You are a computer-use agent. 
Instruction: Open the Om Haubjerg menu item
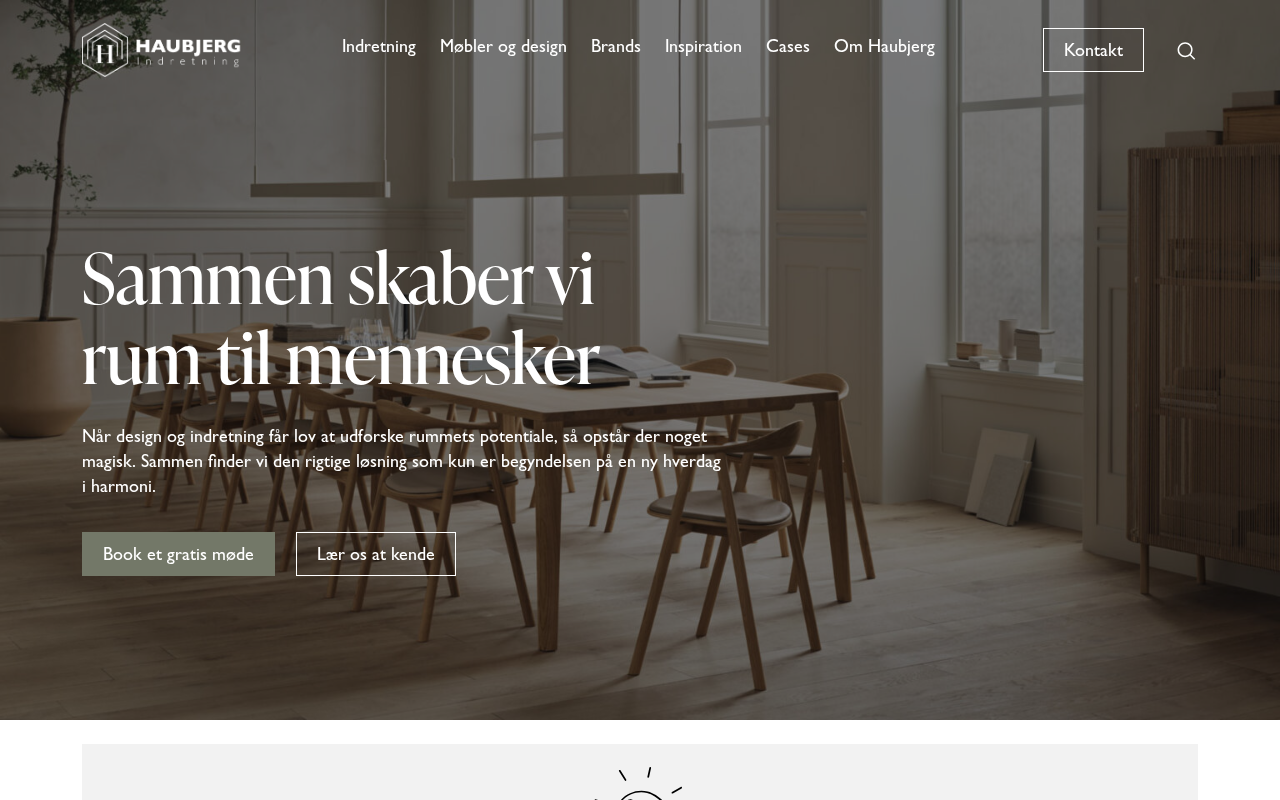coord(884,46)
